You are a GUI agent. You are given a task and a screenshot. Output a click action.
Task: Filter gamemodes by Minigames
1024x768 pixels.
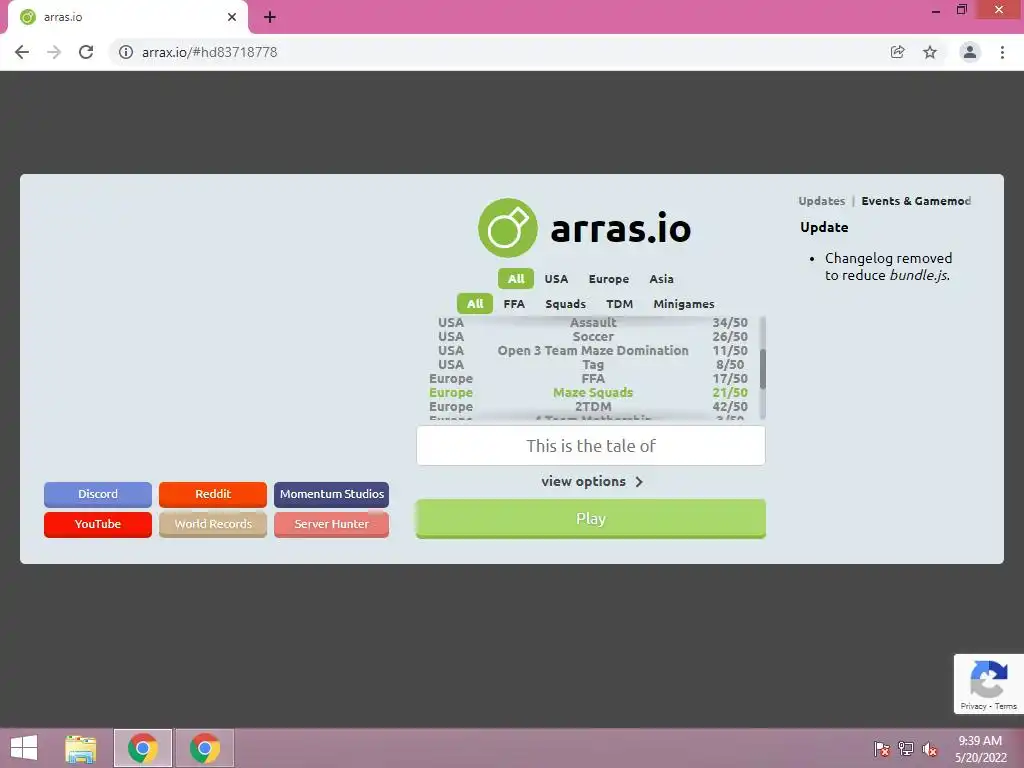[x=684, y=304]
